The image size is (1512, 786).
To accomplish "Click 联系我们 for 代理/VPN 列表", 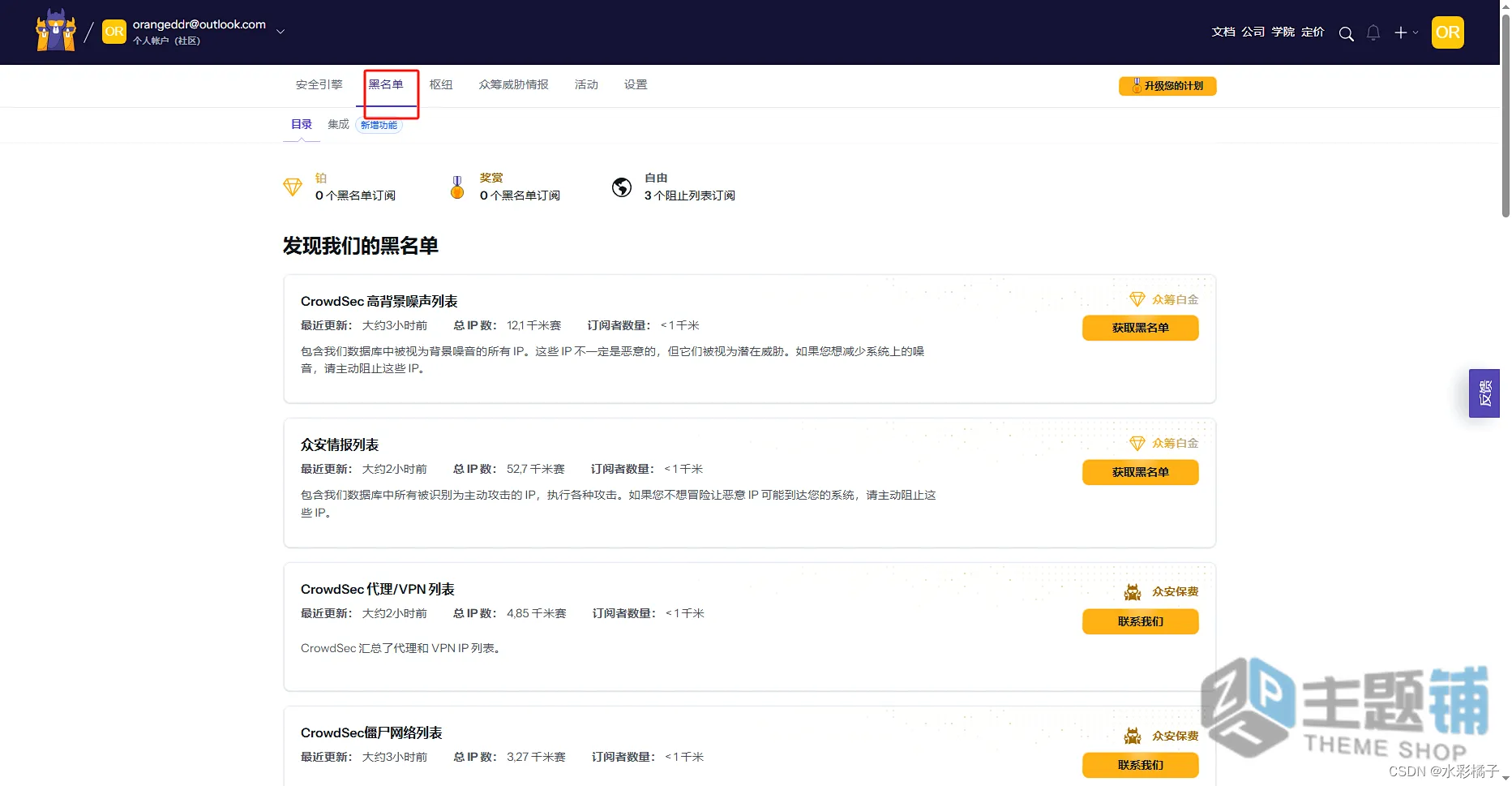I will tap(1141, 621).
